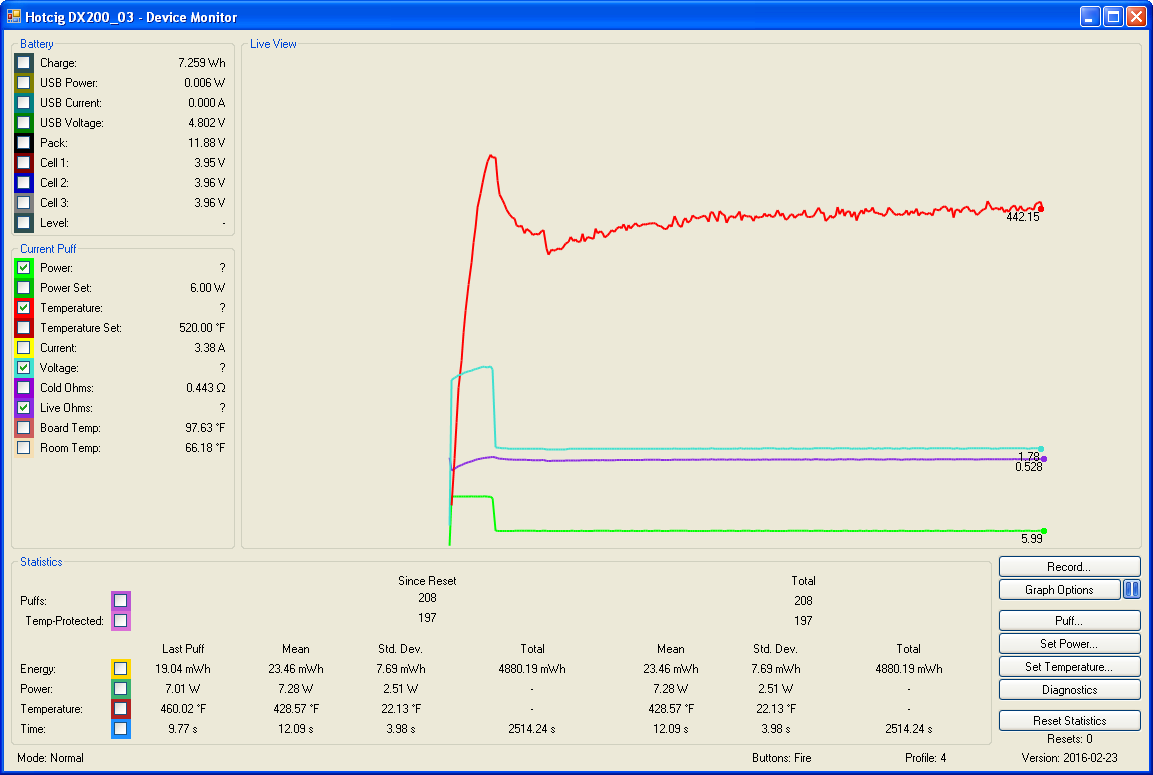Open the Graph Options menu
This screenshot has height=775, width=1153.
[x=1059, y=590]
